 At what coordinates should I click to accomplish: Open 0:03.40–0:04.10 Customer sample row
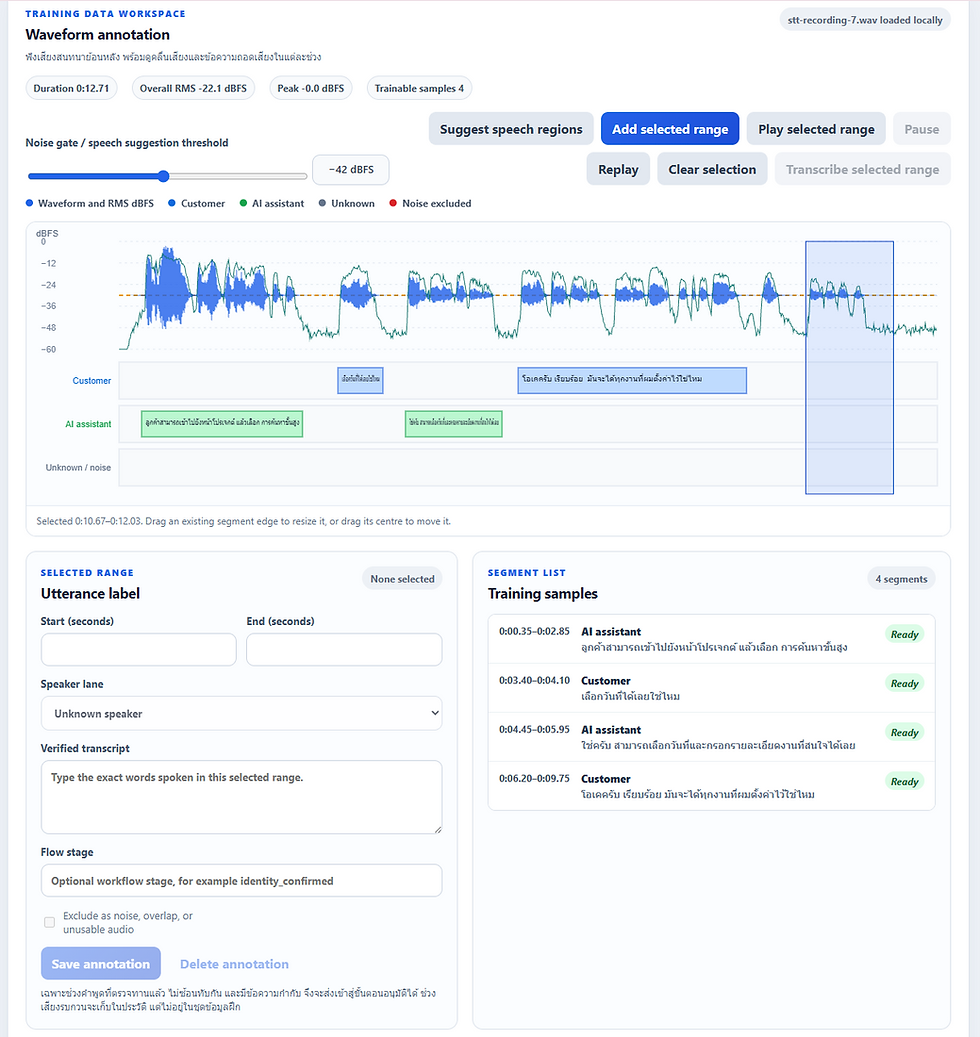coord(712,688)
